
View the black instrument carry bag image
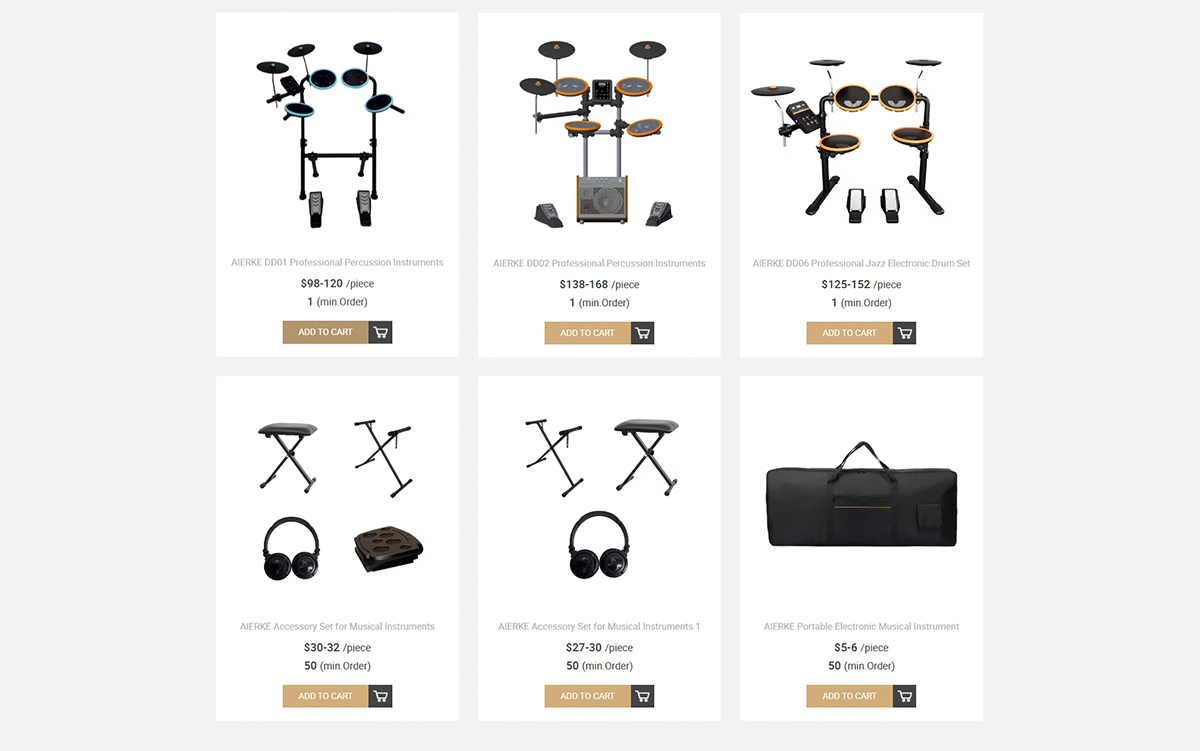861,495
